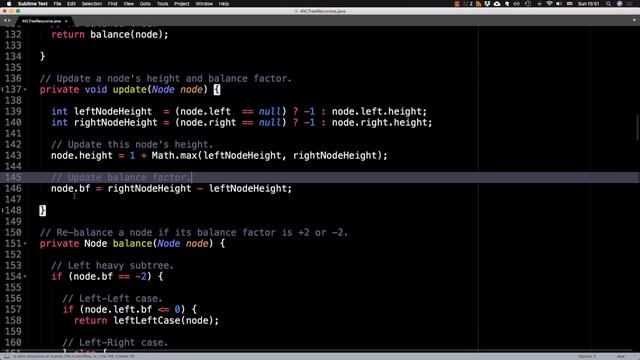Click 'leftNodeHeight' variable on line 139
The height and width of the screenshot is (360, 640).
tap(113, 111)
